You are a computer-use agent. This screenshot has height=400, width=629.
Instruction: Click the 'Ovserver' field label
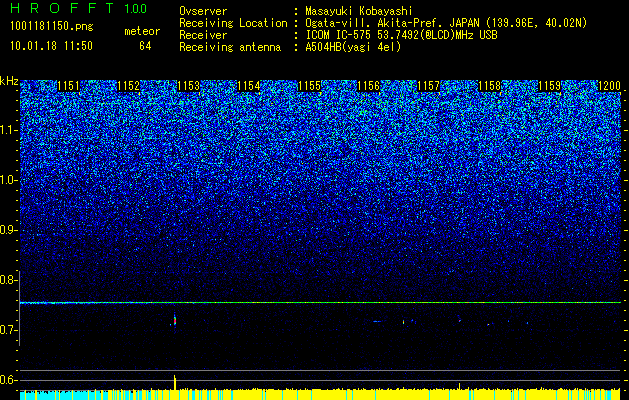[x=203, y=11]
